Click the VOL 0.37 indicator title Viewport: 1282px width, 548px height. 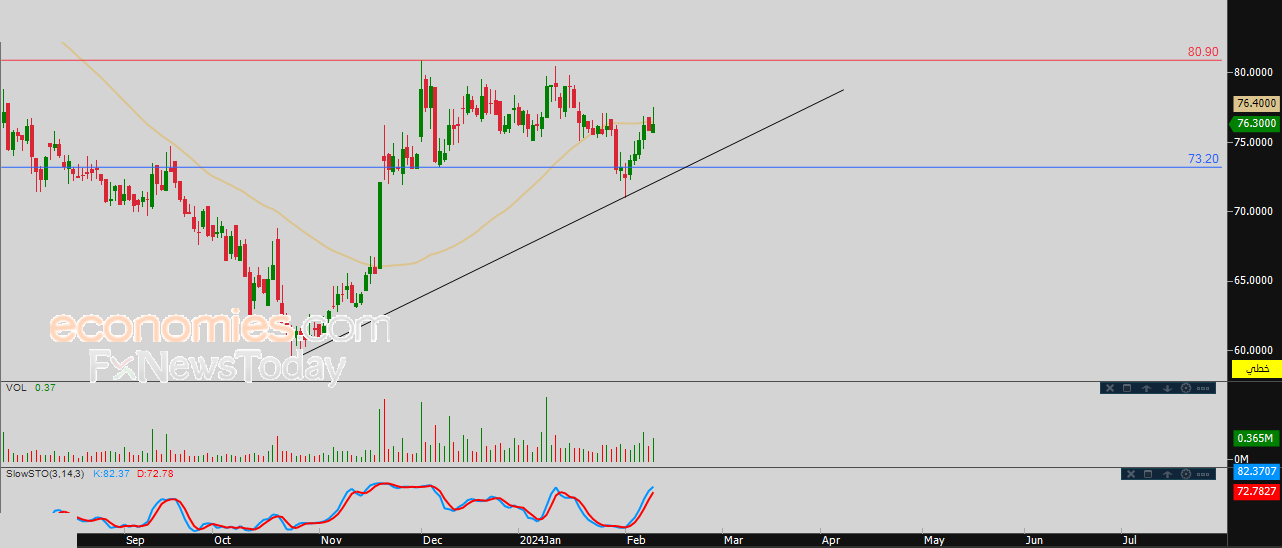[x=31, y=387]
